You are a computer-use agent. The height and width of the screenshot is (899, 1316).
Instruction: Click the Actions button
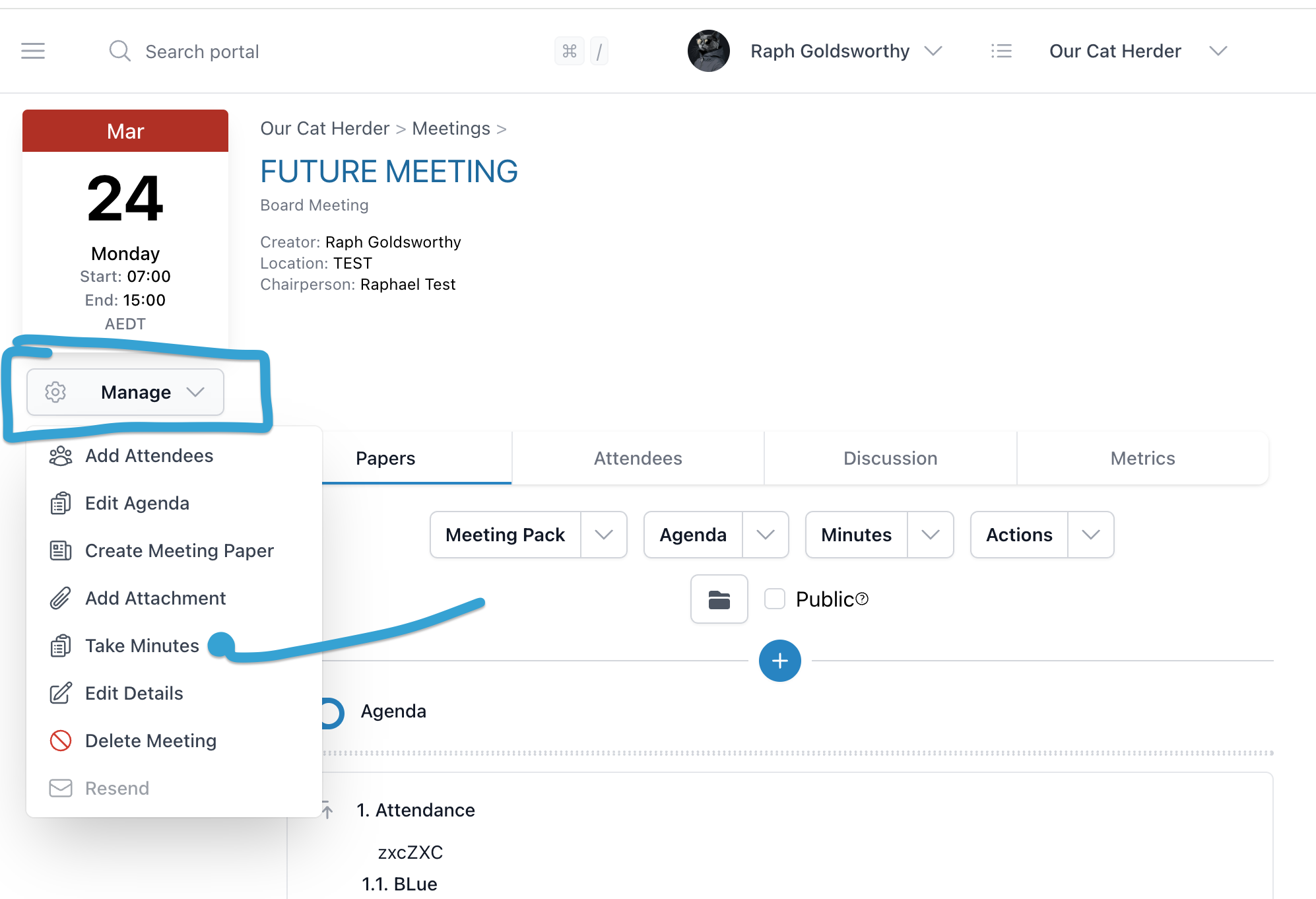1019,535
